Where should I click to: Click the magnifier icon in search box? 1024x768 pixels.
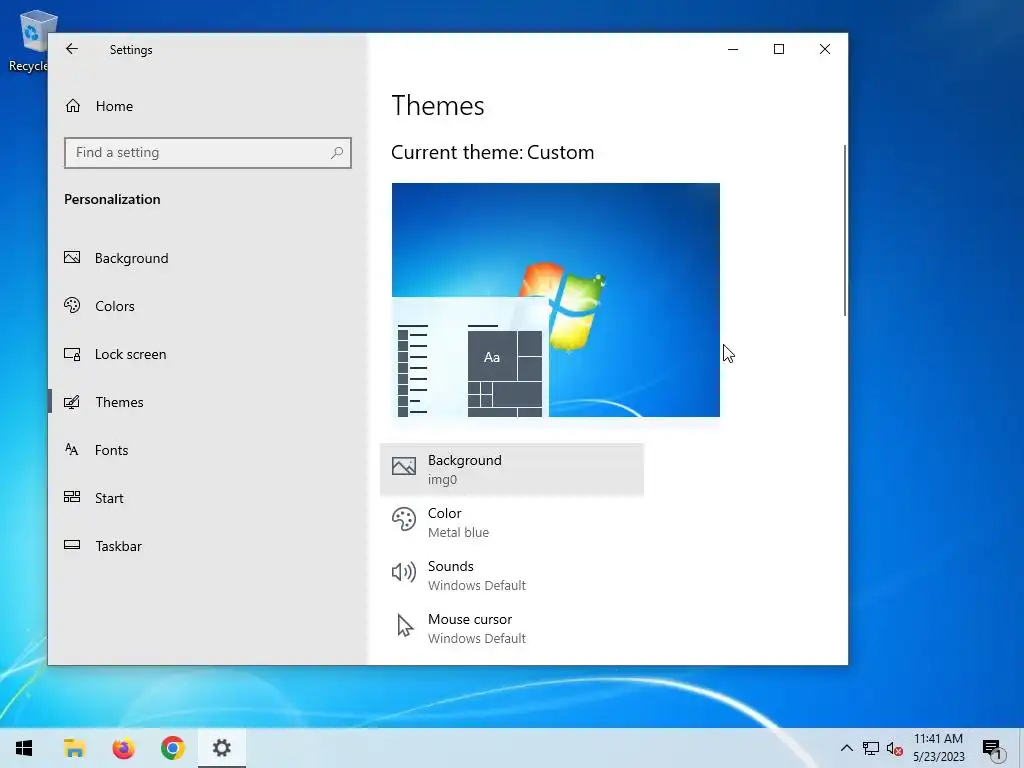(337, 153)
